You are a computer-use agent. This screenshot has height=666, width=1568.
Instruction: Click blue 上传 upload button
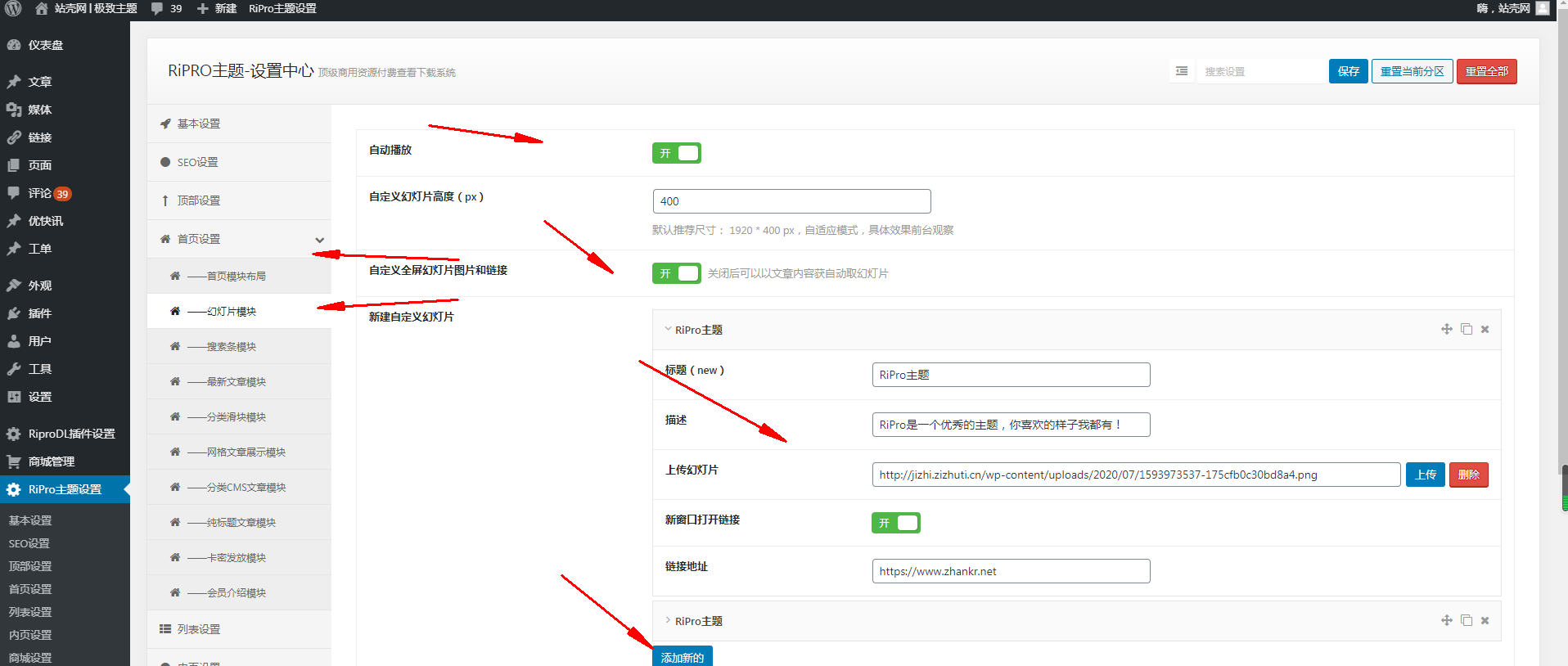pyautogui.click(x=1426, y=475)
